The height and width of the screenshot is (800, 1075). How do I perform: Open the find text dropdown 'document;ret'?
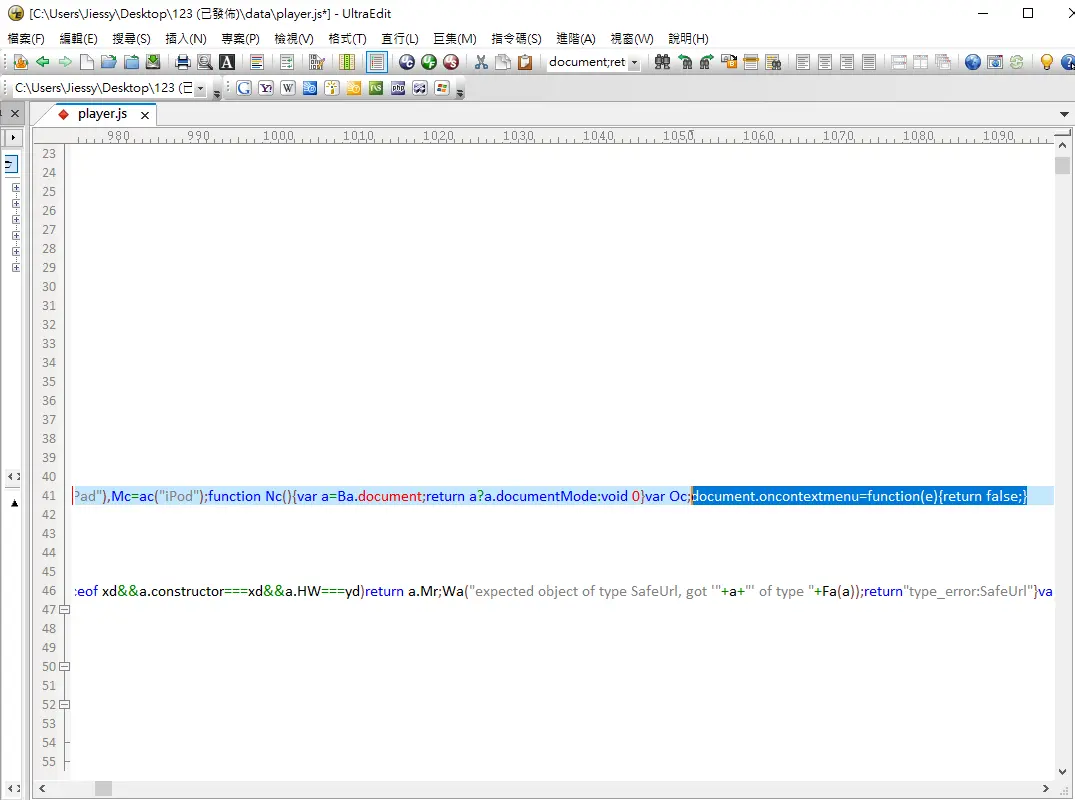pos(635,62)
